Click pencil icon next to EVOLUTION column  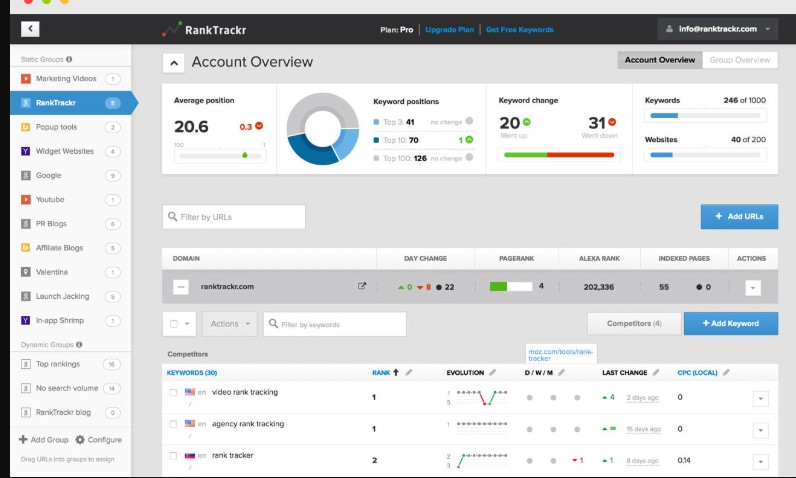tap(492, 372)
